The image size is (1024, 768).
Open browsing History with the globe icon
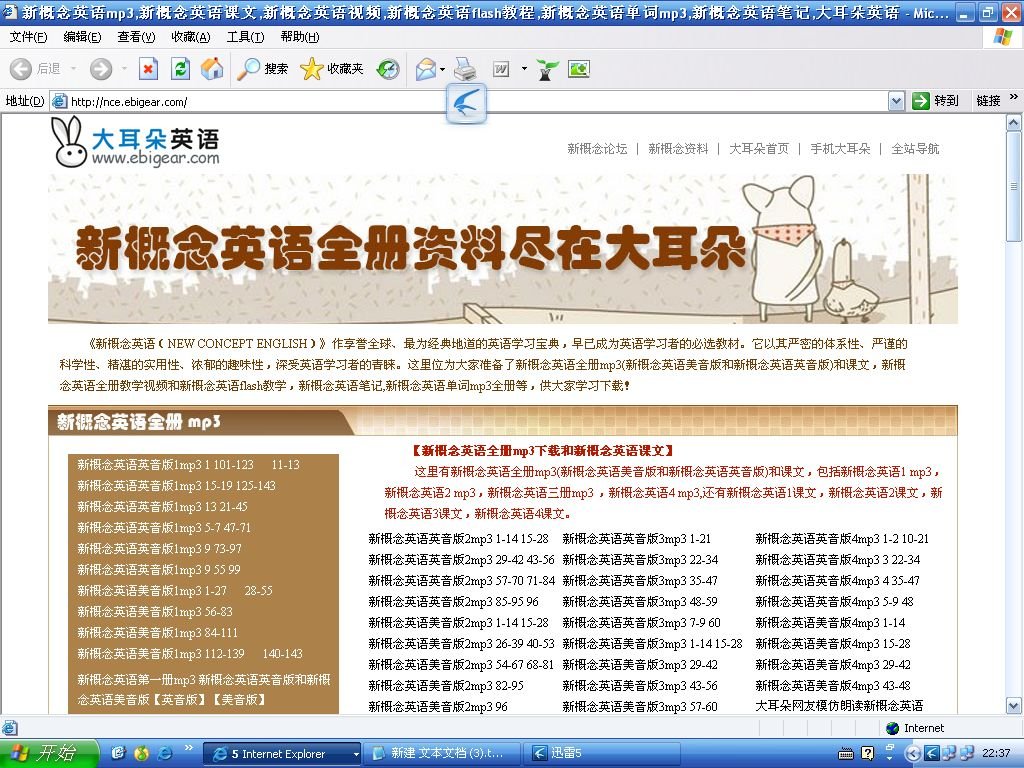click(x=390, y=69)
